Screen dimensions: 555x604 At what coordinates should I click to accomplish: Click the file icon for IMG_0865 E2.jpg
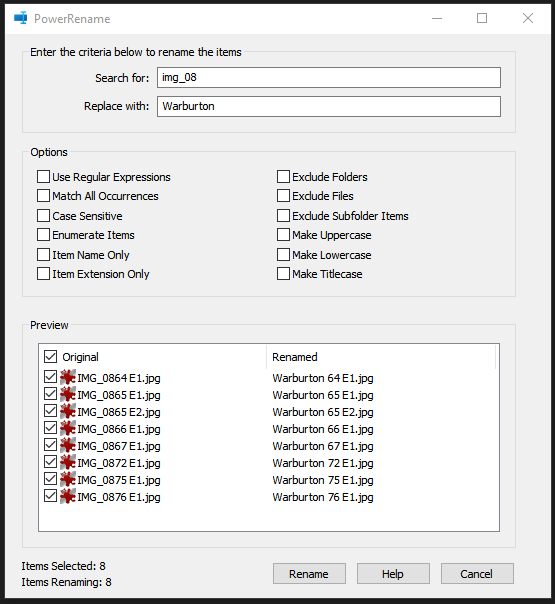pyautogui.click(x=68, y=411)
